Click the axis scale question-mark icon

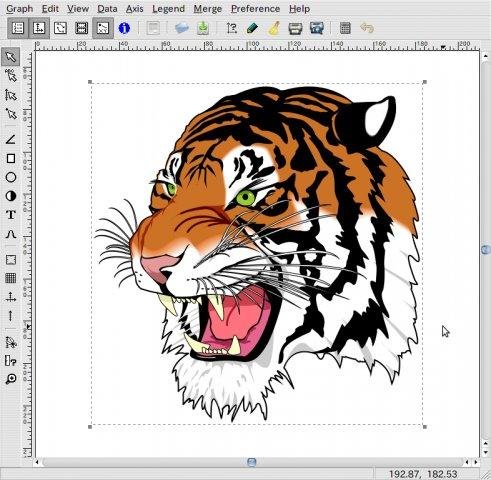pos(232,28)
